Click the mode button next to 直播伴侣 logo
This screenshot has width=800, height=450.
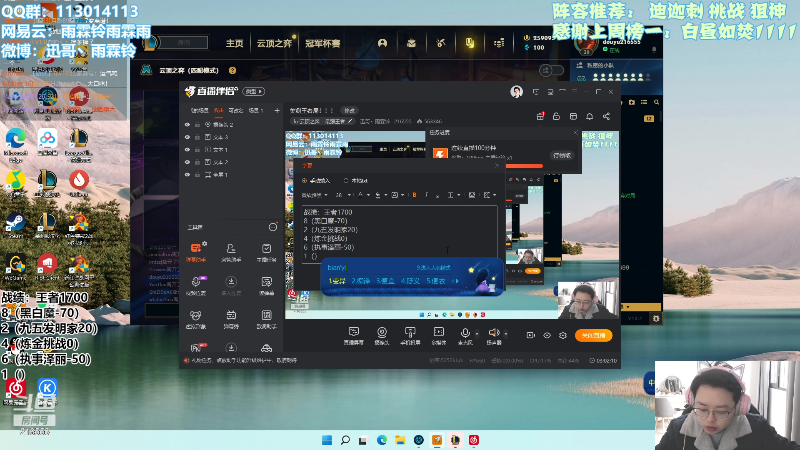[254, 91]
